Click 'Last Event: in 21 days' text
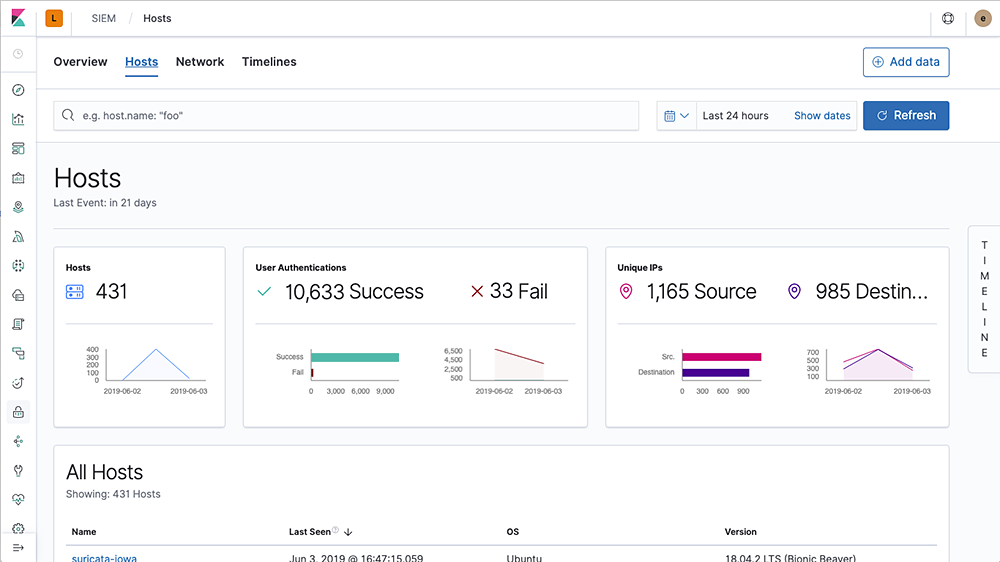 [x=105, y=203]
